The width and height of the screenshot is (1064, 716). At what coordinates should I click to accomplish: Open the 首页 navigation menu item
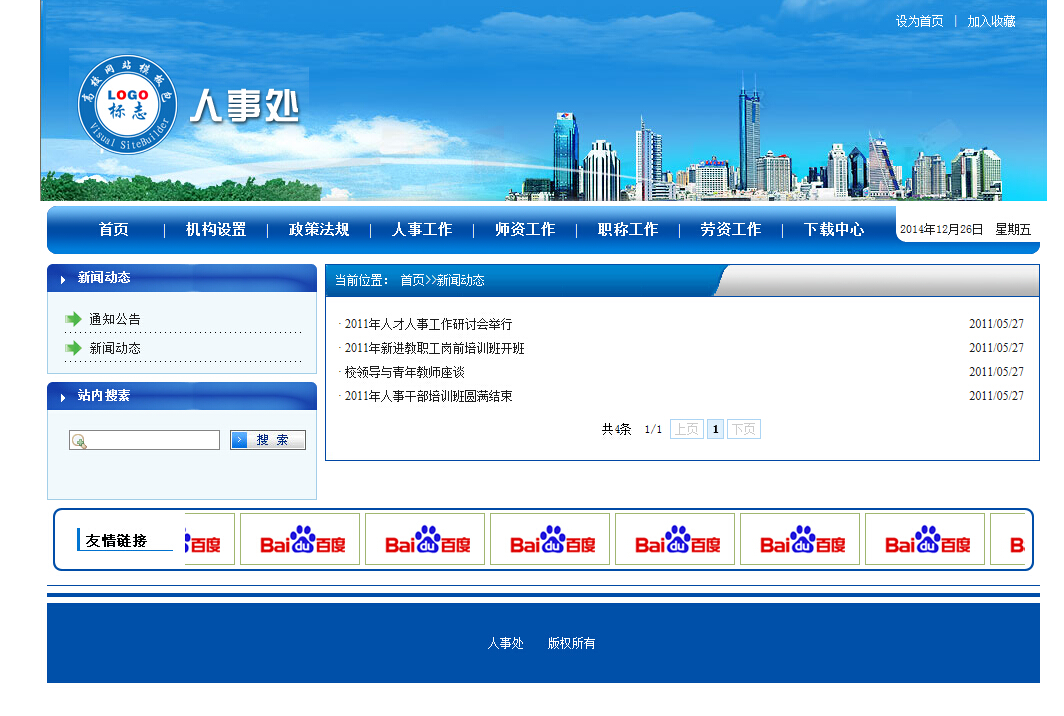click(113, 229)
